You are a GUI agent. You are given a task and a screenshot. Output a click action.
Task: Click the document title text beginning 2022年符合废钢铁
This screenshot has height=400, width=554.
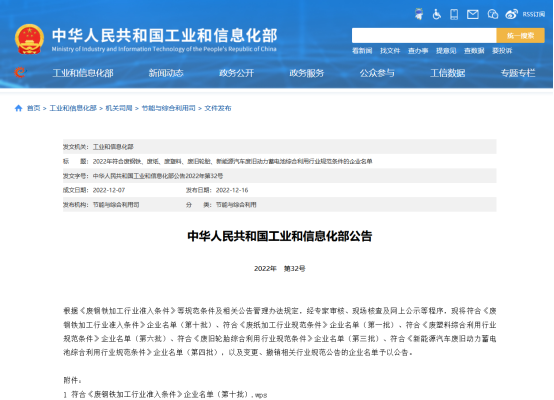point(232,161)
